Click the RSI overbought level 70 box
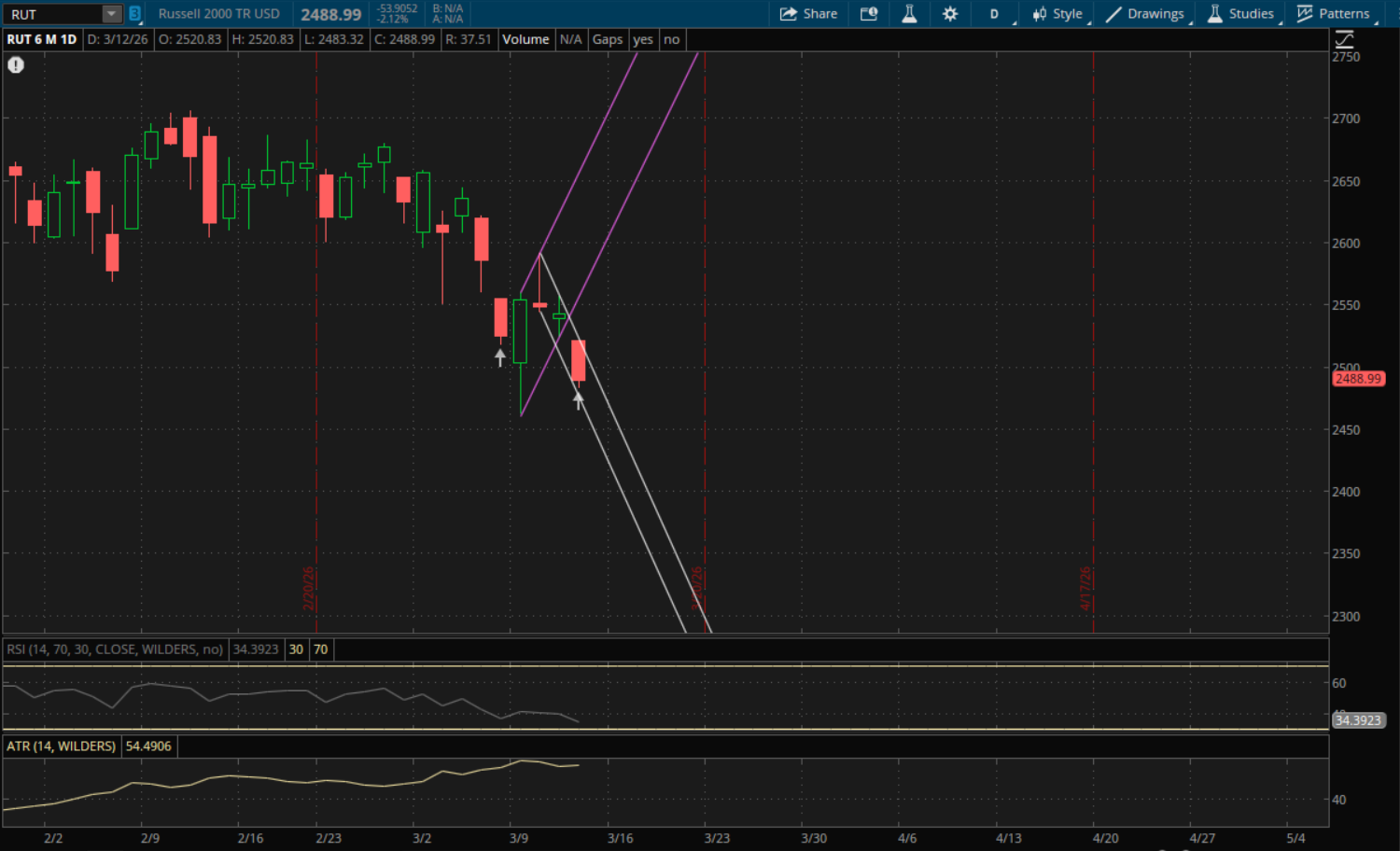Viewport: 1400px width, 851px height. (x=321, y=649)
